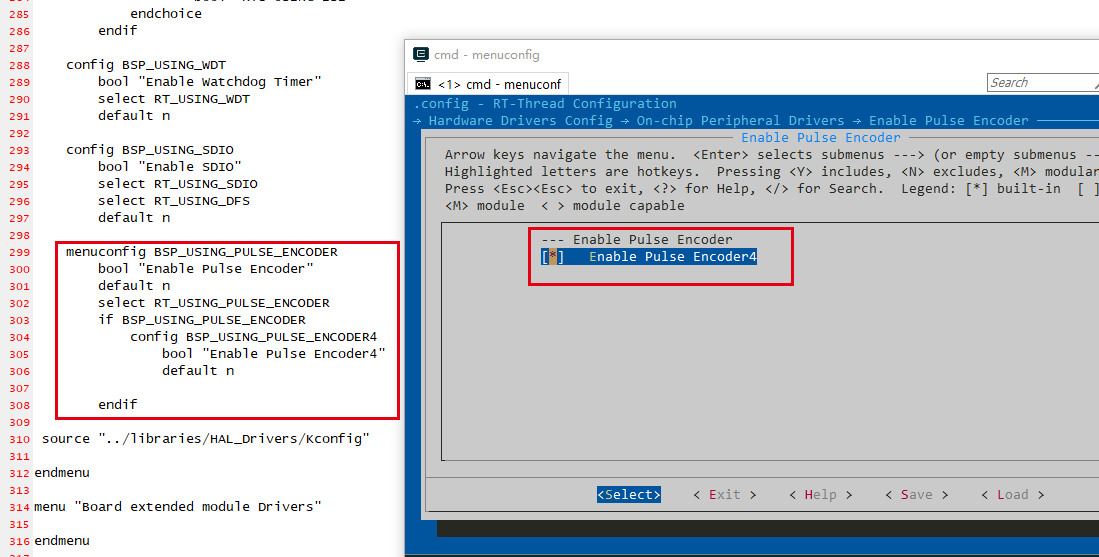1099x557 pixels.
Task: Select the 'Enable Pulse Encoder4' menu entry text
Action: pos(672,257)
